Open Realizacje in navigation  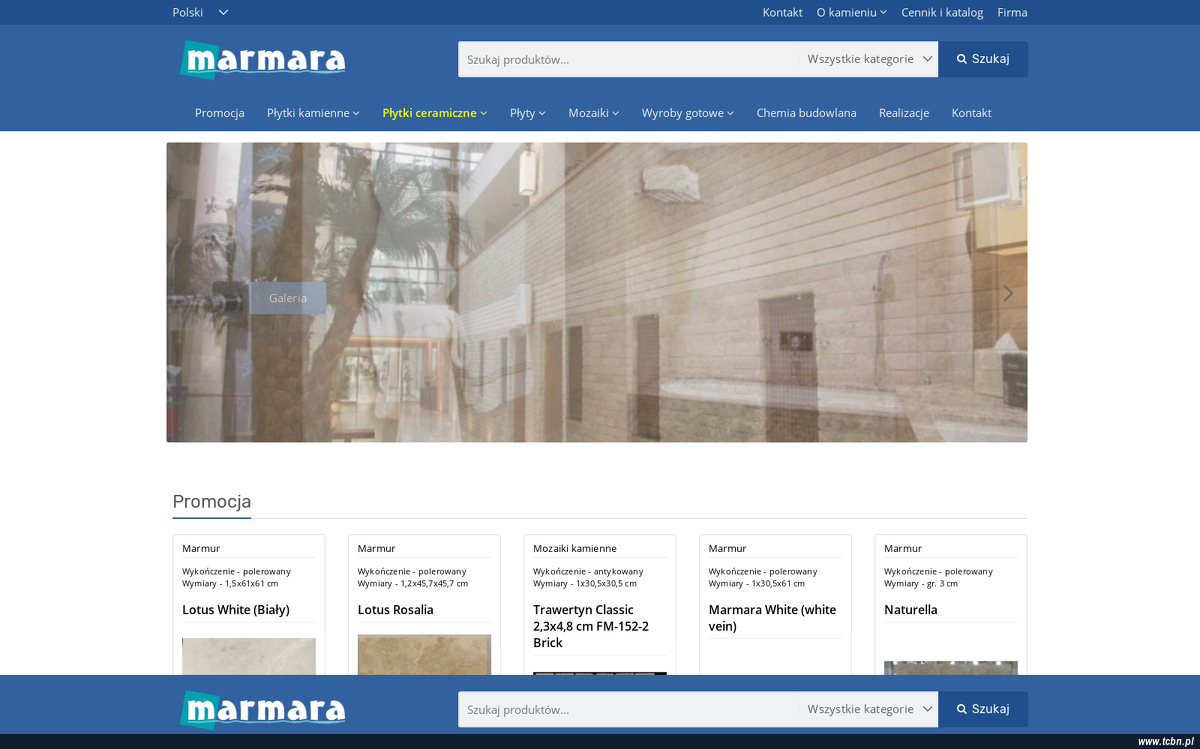point(904,113)
